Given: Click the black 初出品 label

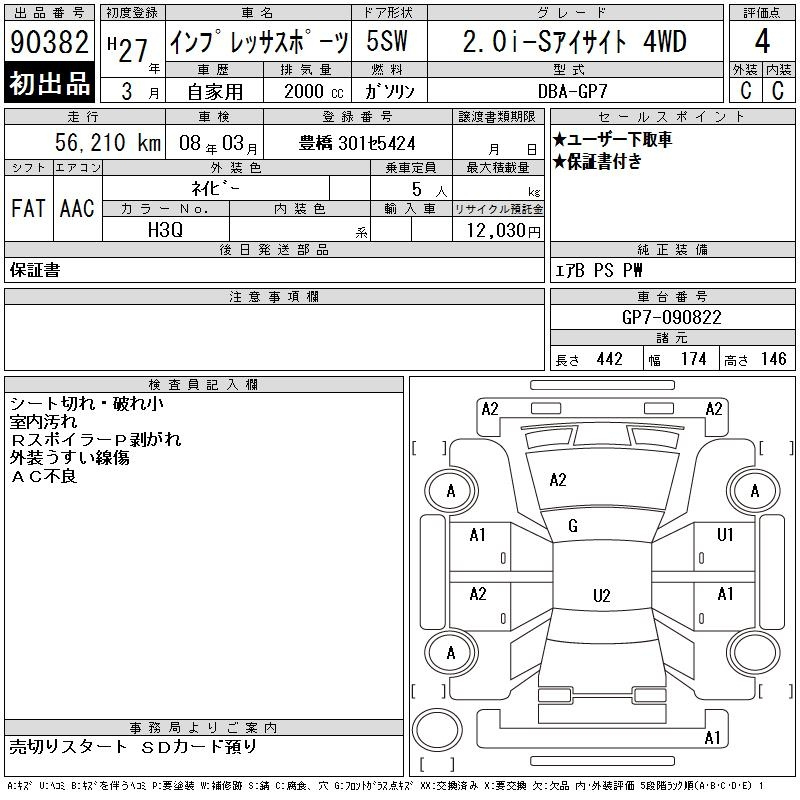Looking at the screenshot, I should tap(49, 83).
